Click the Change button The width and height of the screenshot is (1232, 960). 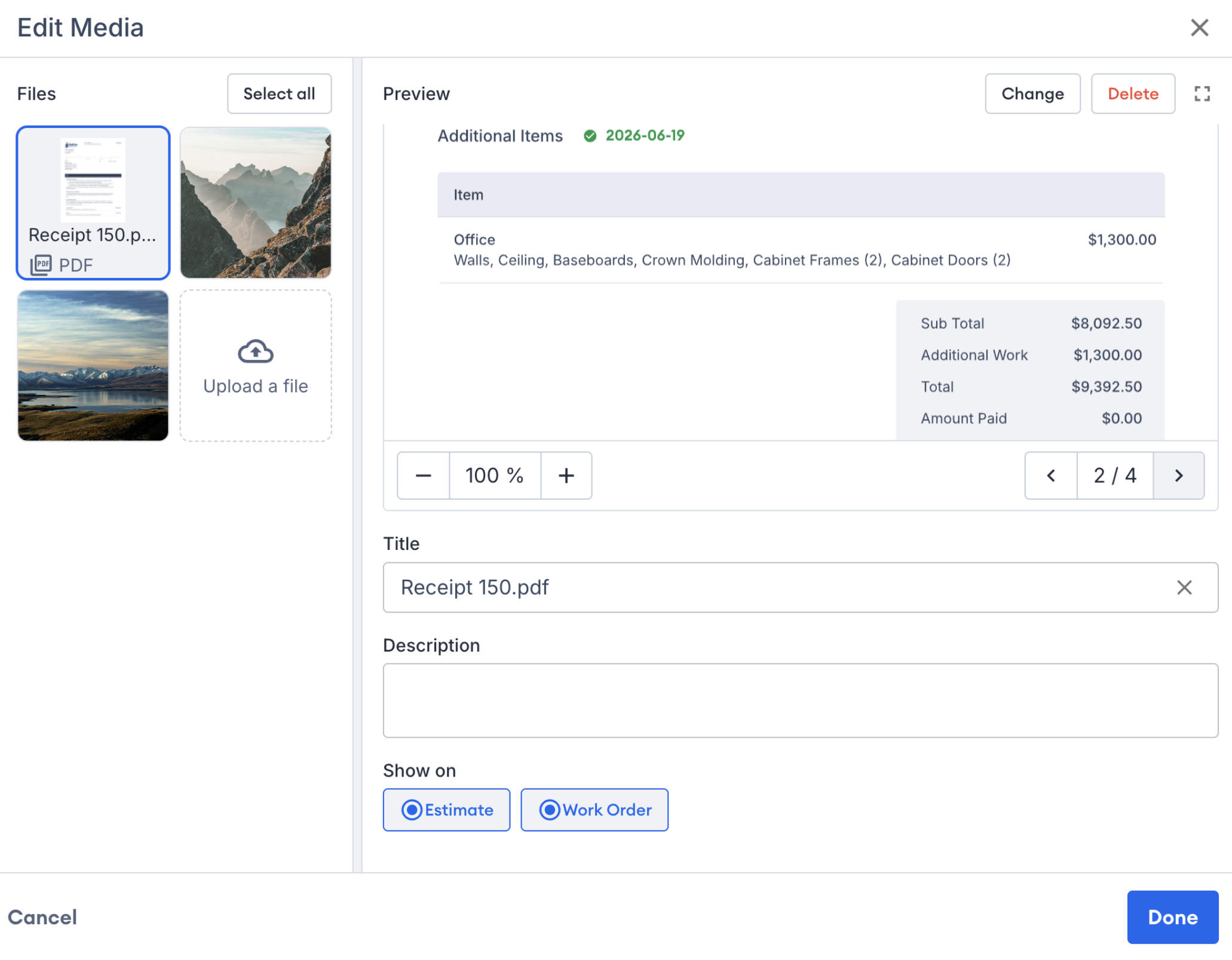pos(1032,93)
